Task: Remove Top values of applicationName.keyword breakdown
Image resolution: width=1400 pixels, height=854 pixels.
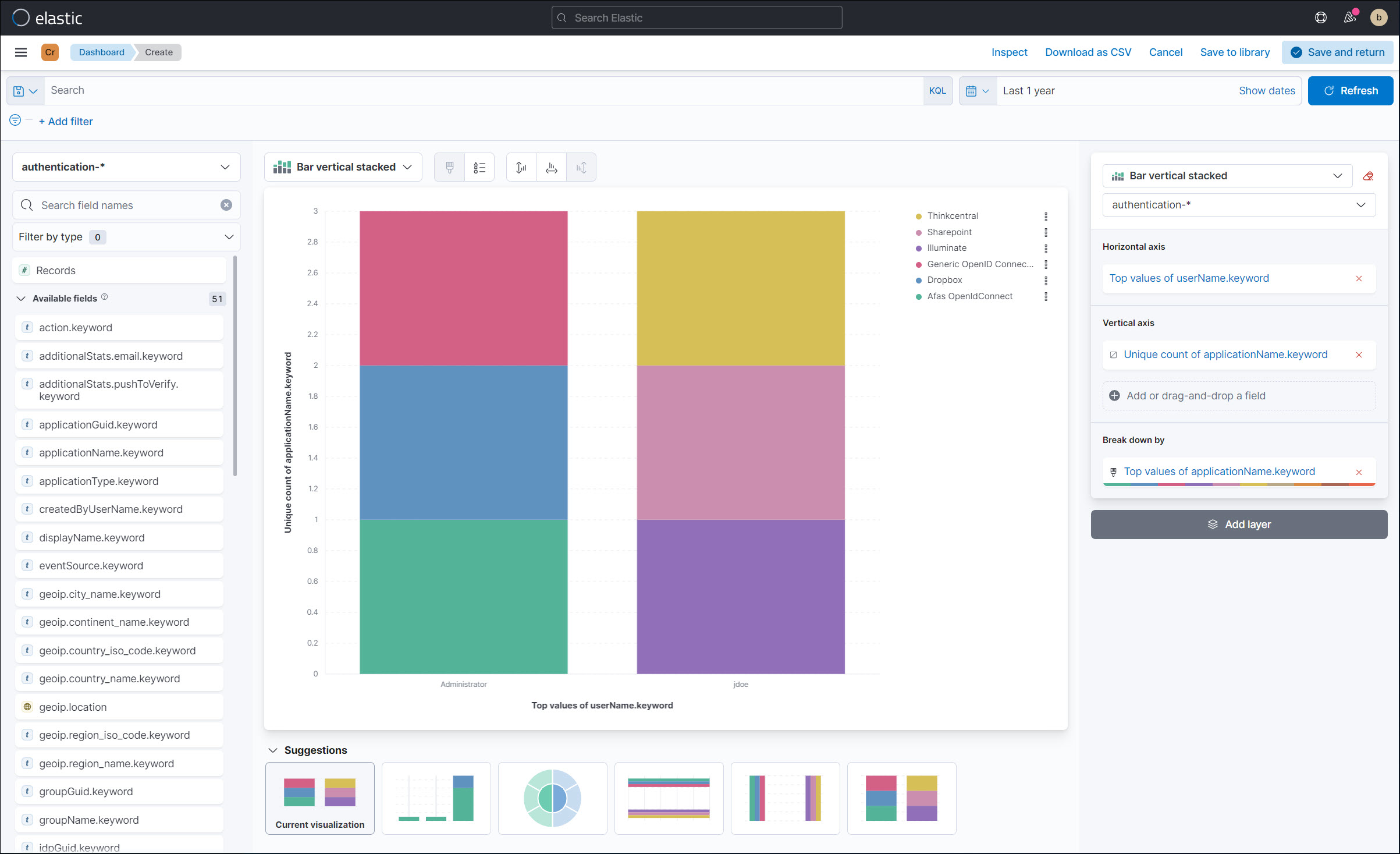Action: click(x=1359, y=472)
